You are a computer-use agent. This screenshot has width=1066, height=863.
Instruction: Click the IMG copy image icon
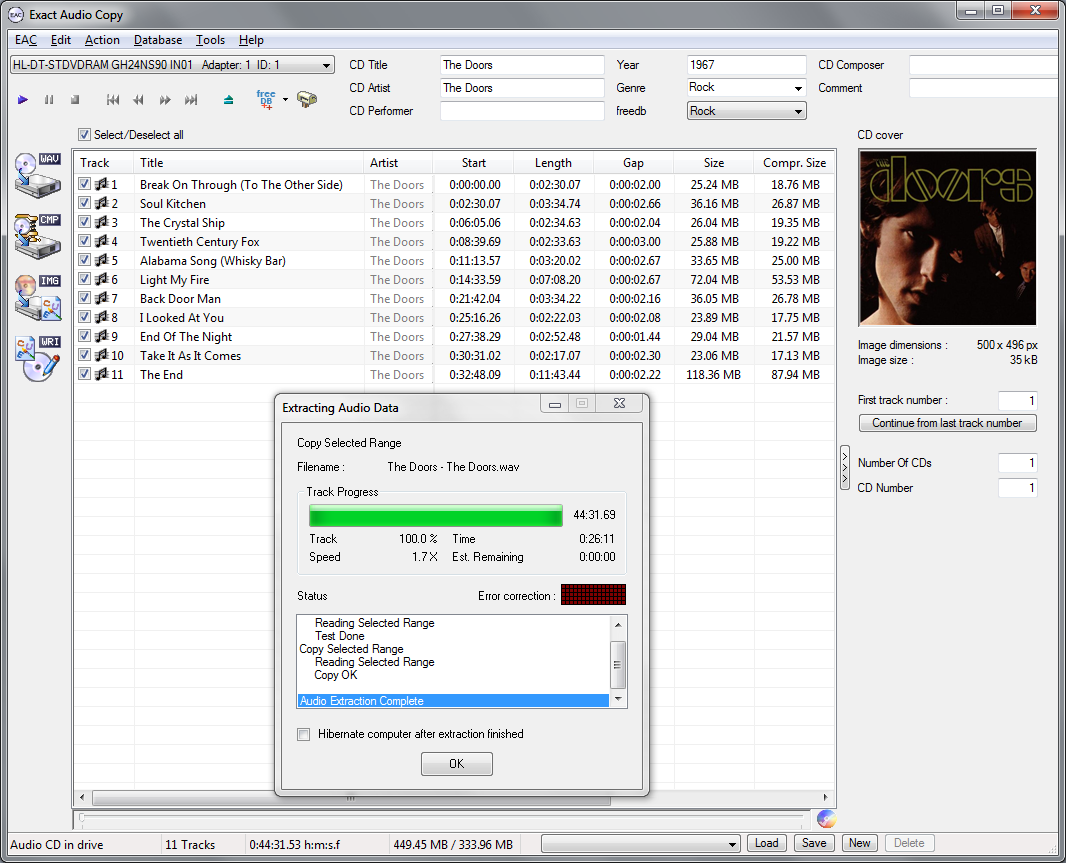click(x=38, y=297)
